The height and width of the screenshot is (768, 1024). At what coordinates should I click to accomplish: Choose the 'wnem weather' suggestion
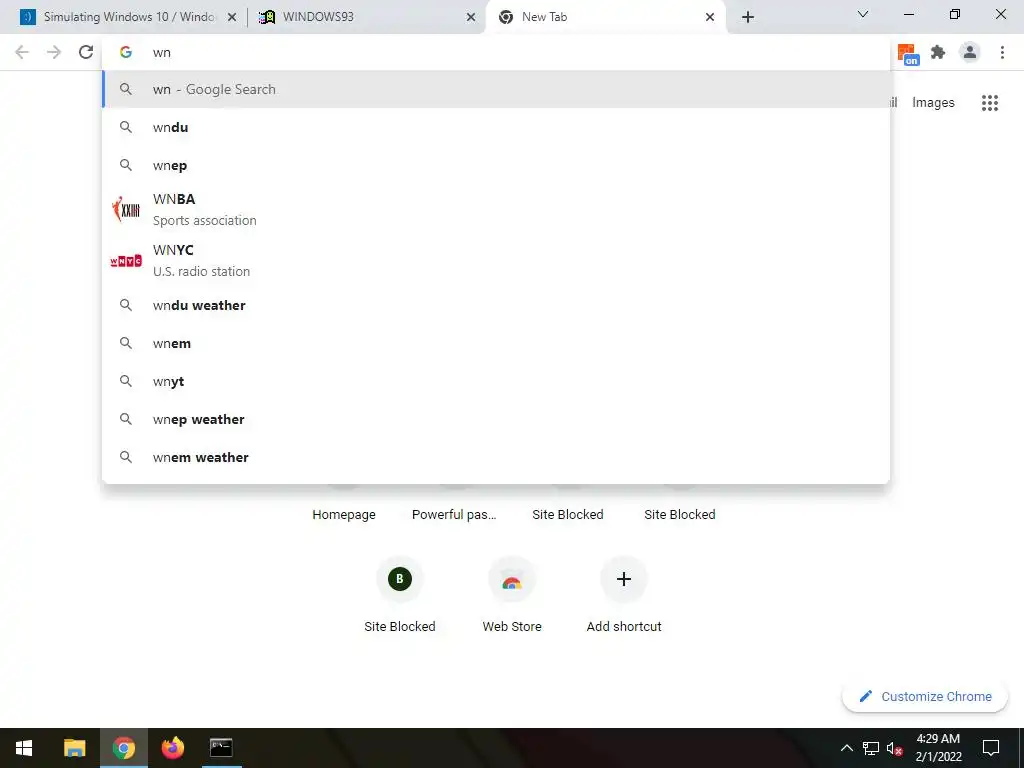click(496, 457)
